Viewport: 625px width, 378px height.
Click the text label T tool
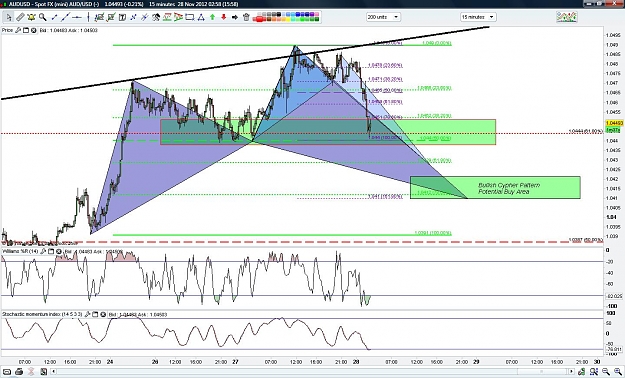click(122, 17)
